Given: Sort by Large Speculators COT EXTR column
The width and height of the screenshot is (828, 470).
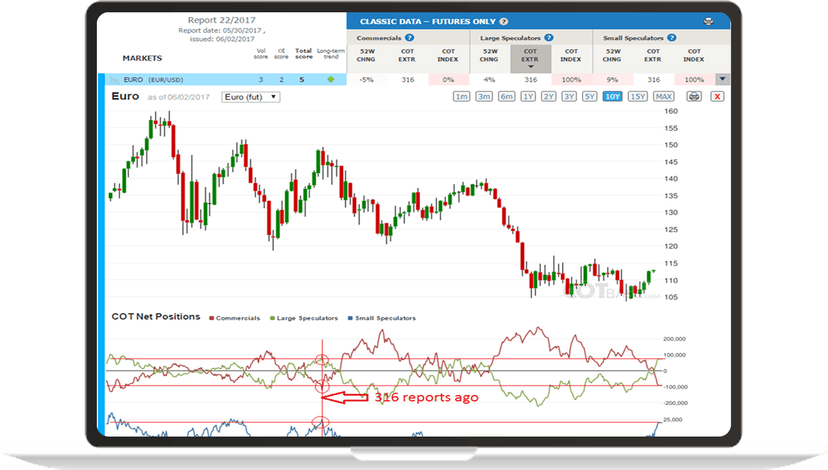Looking at the screenshot, I should [x=530, y=59].
